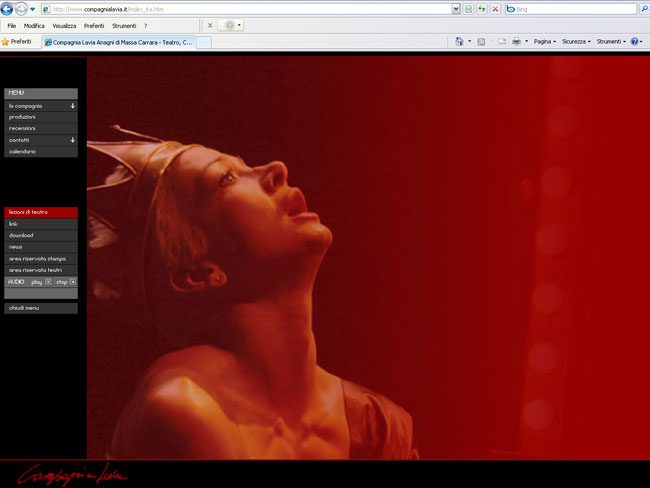Open the recent pages history dropdown arrow
Screen dimensions: 650x488
pos(32,9)
